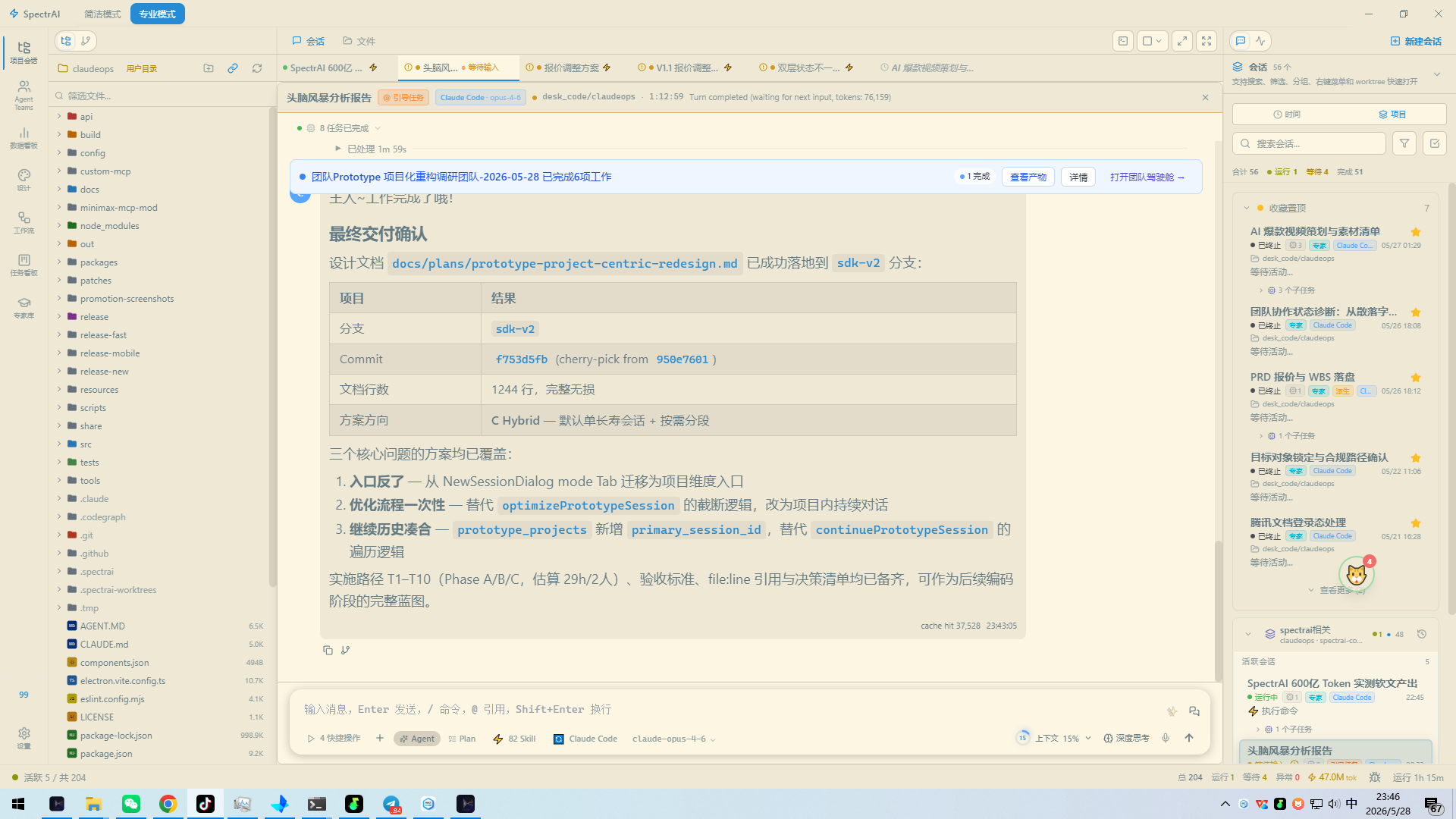Switch to 专业模式 professional mode

157,14
